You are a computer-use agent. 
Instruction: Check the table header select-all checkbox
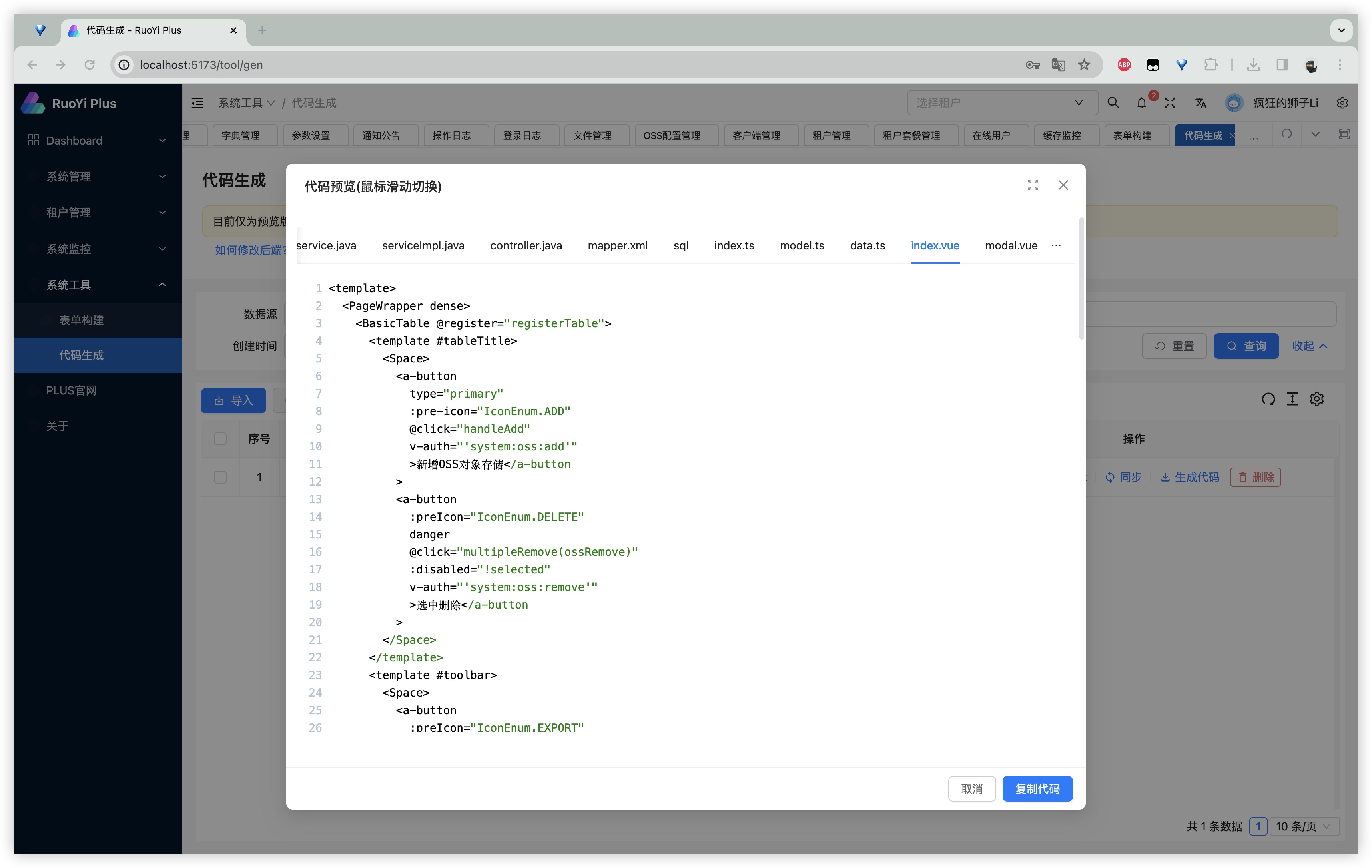tap(220, 438)
